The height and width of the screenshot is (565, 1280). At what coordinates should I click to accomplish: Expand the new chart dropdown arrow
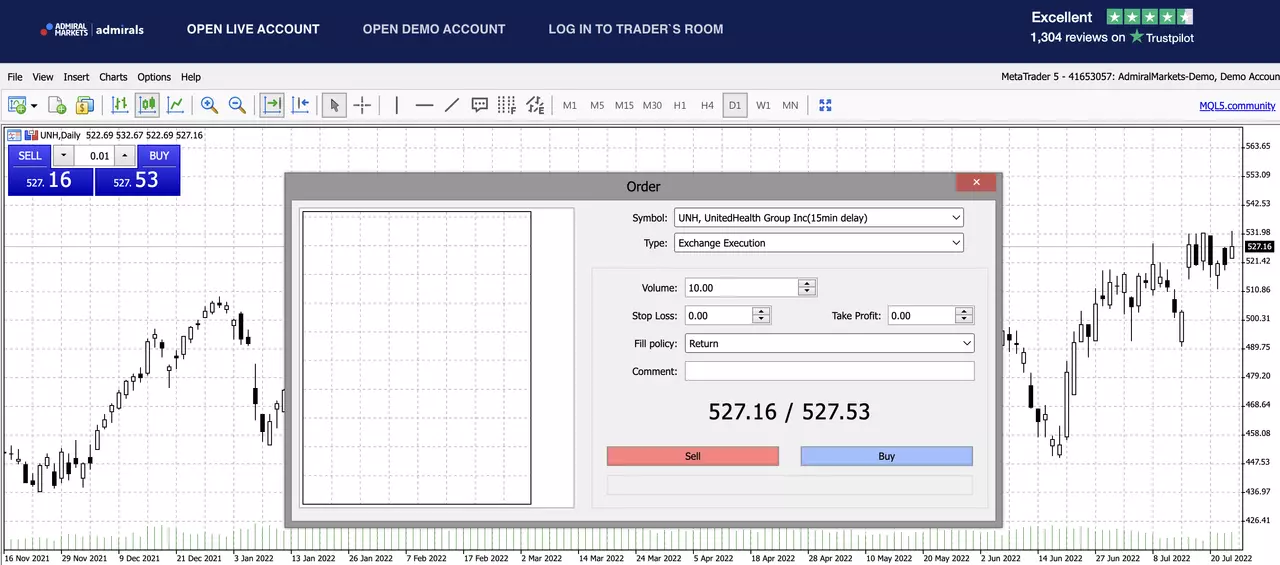[34, 105]
